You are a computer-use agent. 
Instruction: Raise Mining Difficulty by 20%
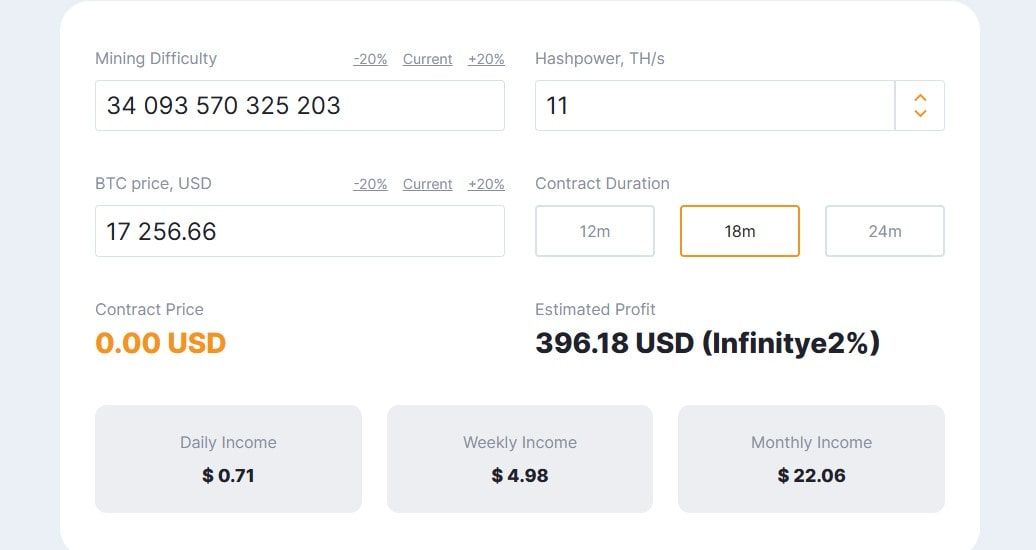486,59
